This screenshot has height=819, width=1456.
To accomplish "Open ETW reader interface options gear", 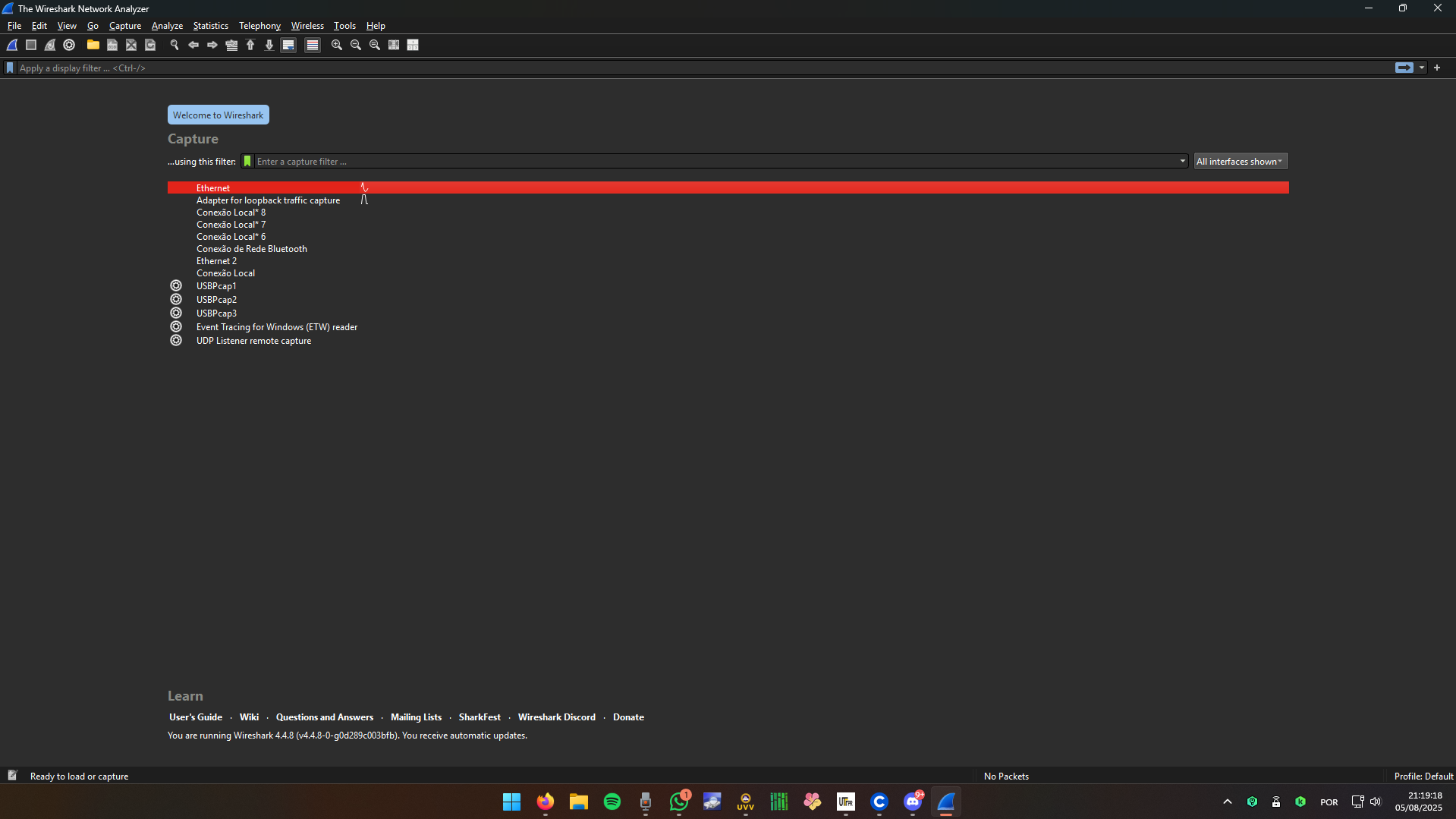I will tap(176, 327).
